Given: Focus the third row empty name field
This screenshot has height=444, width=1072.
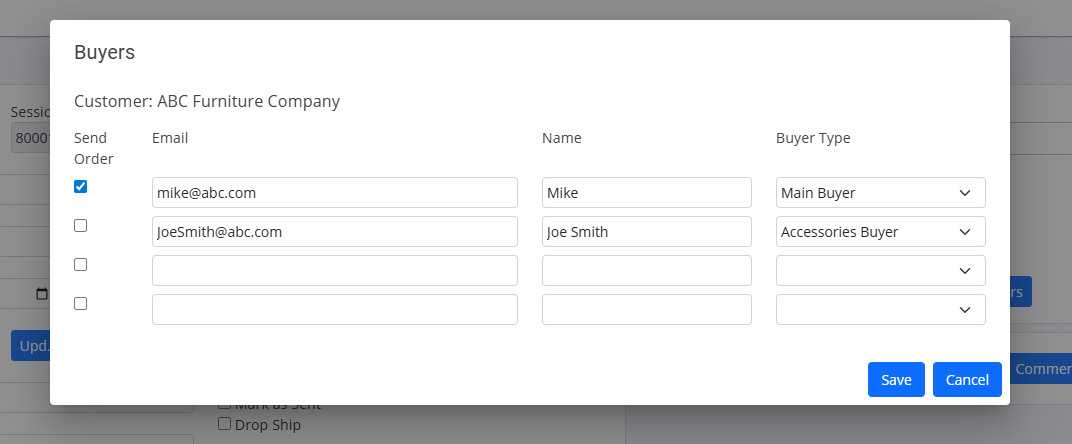Looking at the screenshot, I should [x=647, y=270].
